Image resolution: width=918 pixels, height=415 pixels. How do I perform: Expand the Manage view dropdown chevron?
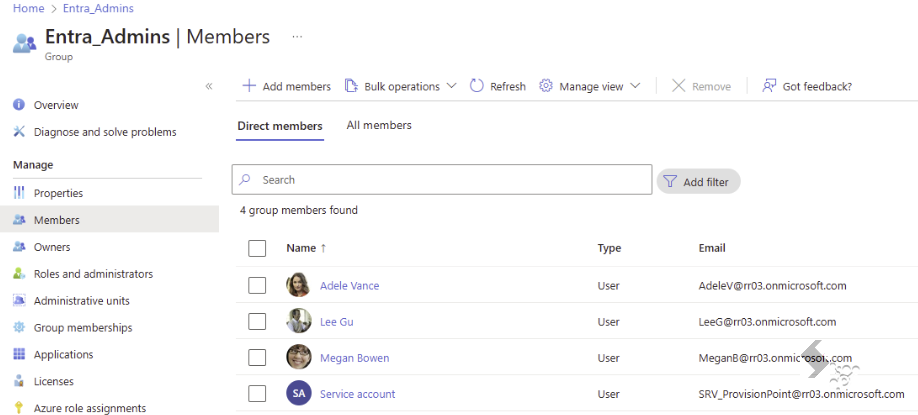click(635, 86)
